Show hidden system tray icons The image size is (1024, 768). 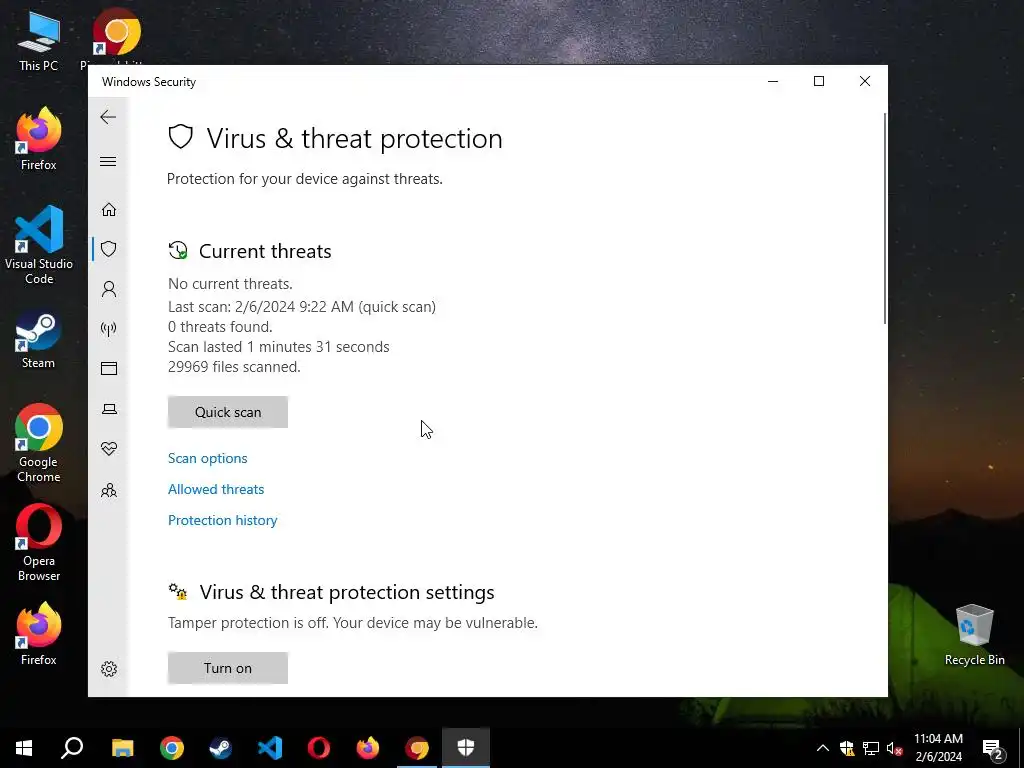point(823,748)
